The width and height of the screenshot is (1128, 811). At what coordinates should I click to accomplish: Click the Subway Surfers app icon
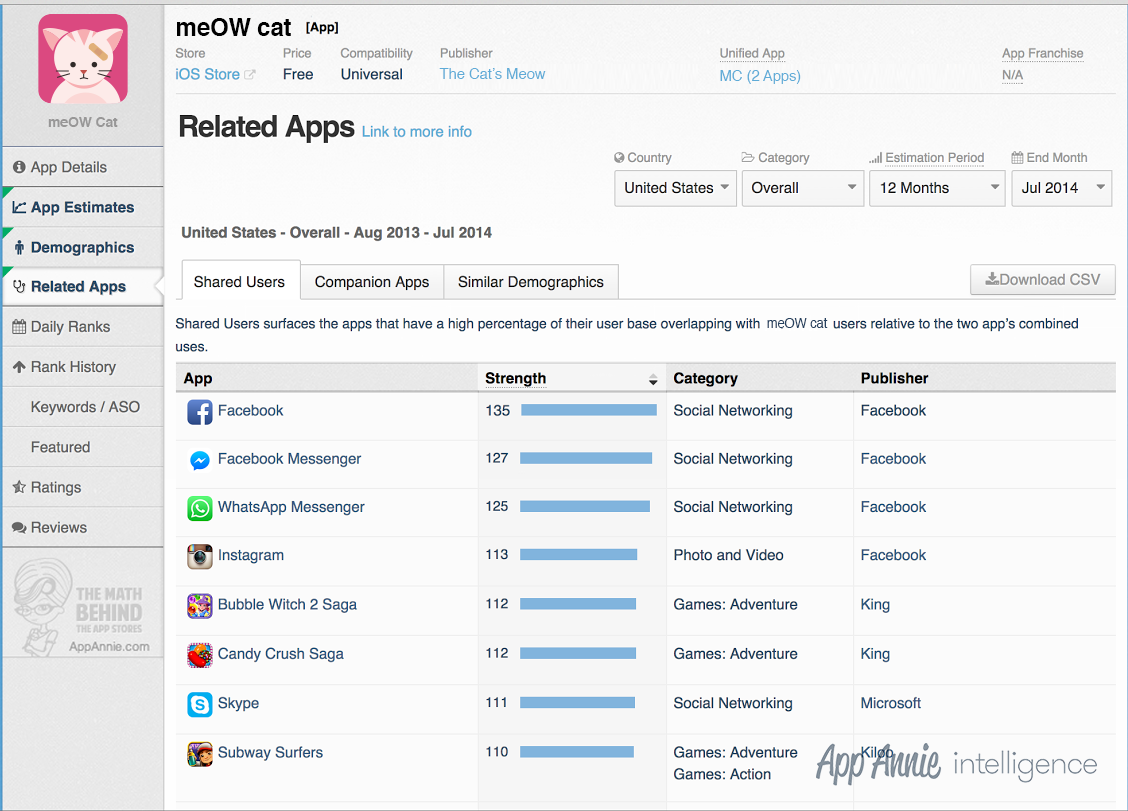tap(199, 754)
